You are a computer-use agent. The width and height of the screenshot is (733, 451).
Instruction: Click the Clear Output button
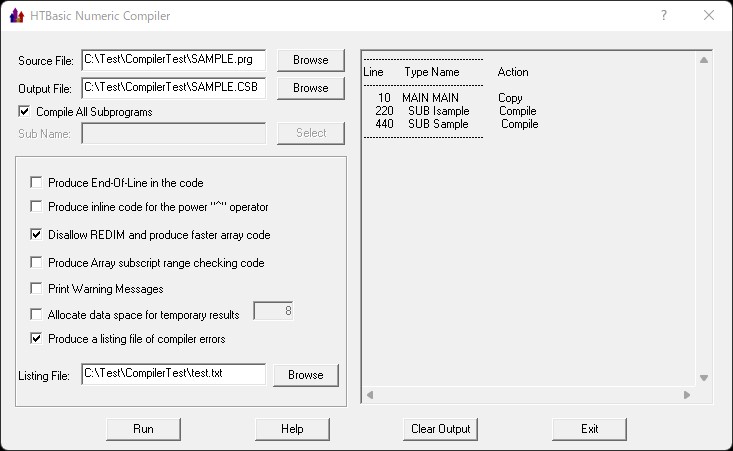pos(440,429)
